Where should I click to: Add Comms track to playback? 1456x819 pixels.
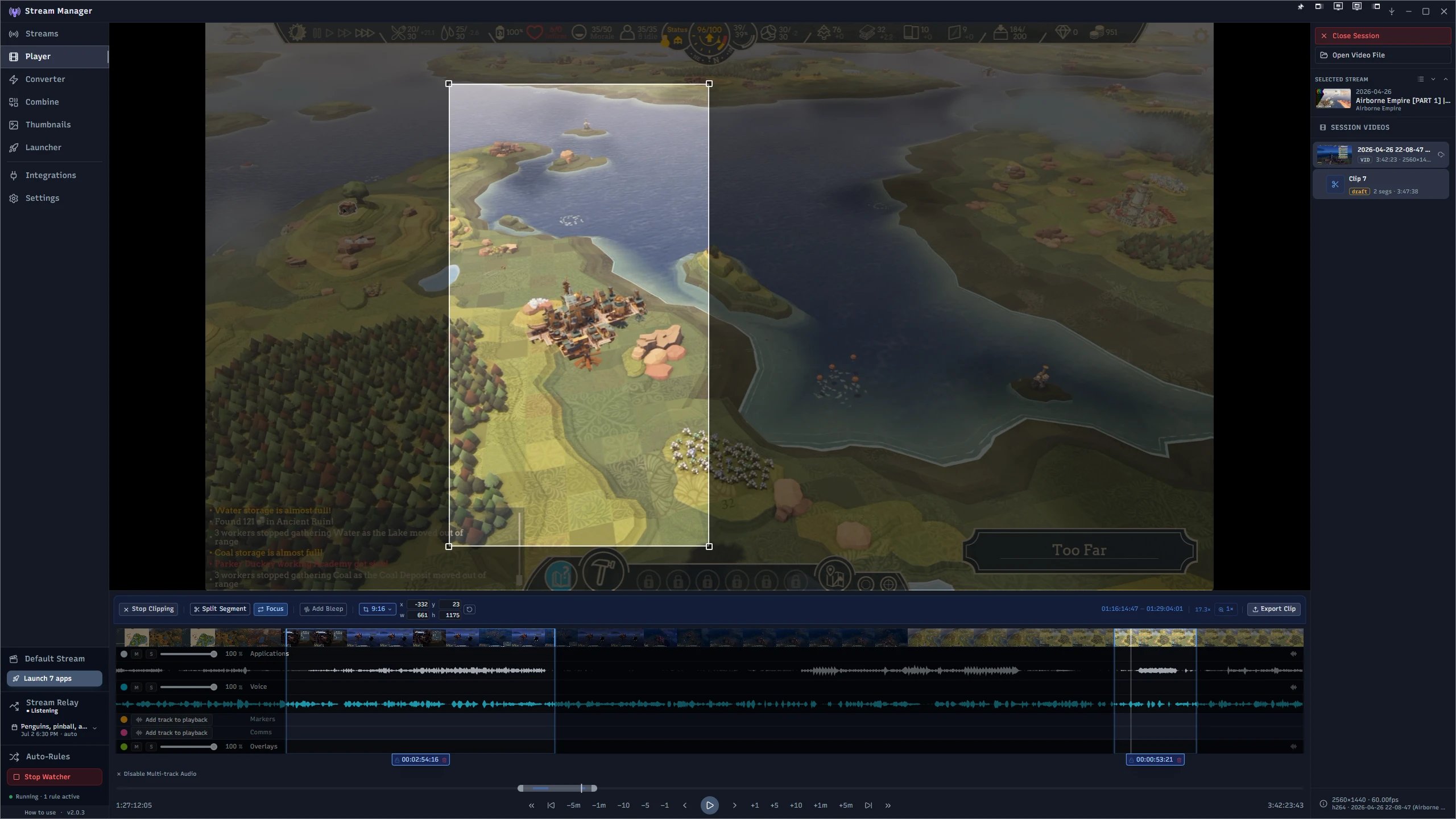coord(172,733)
